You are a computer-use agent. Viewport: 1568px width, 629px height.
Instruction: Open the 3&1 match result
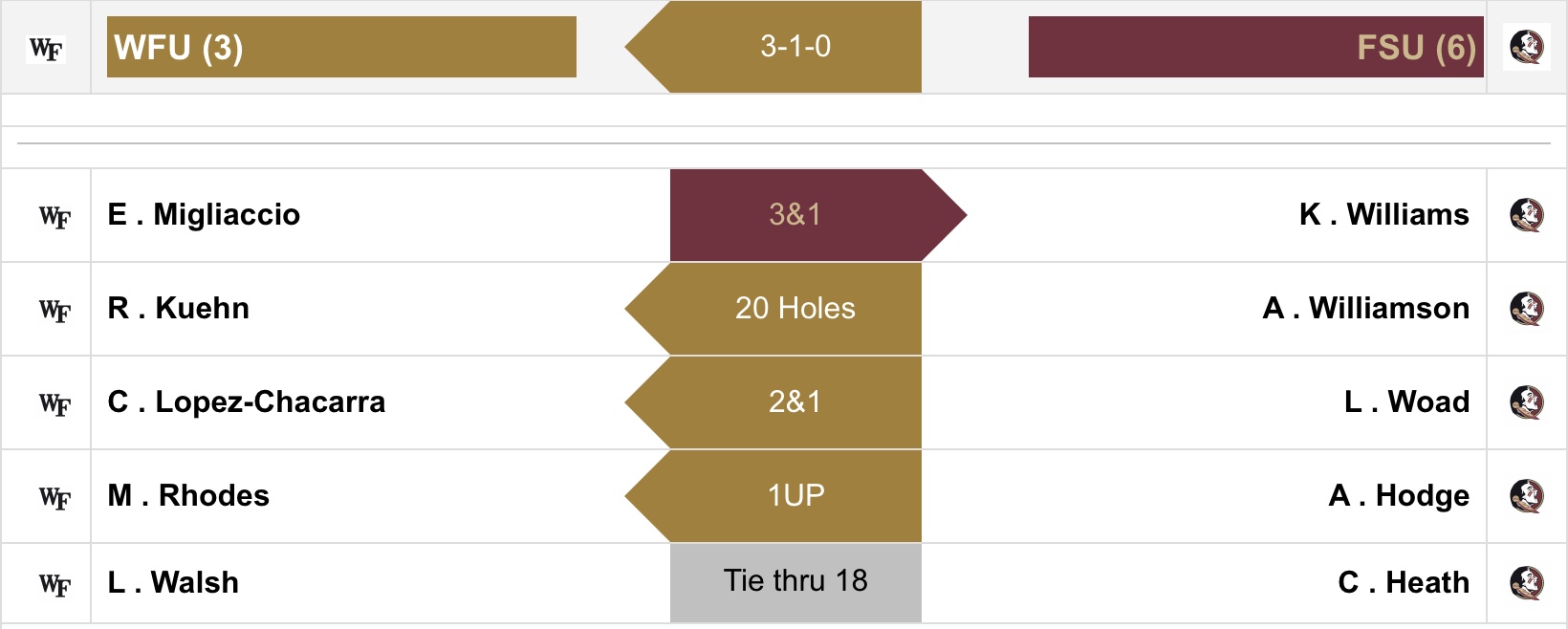[795, 215]
